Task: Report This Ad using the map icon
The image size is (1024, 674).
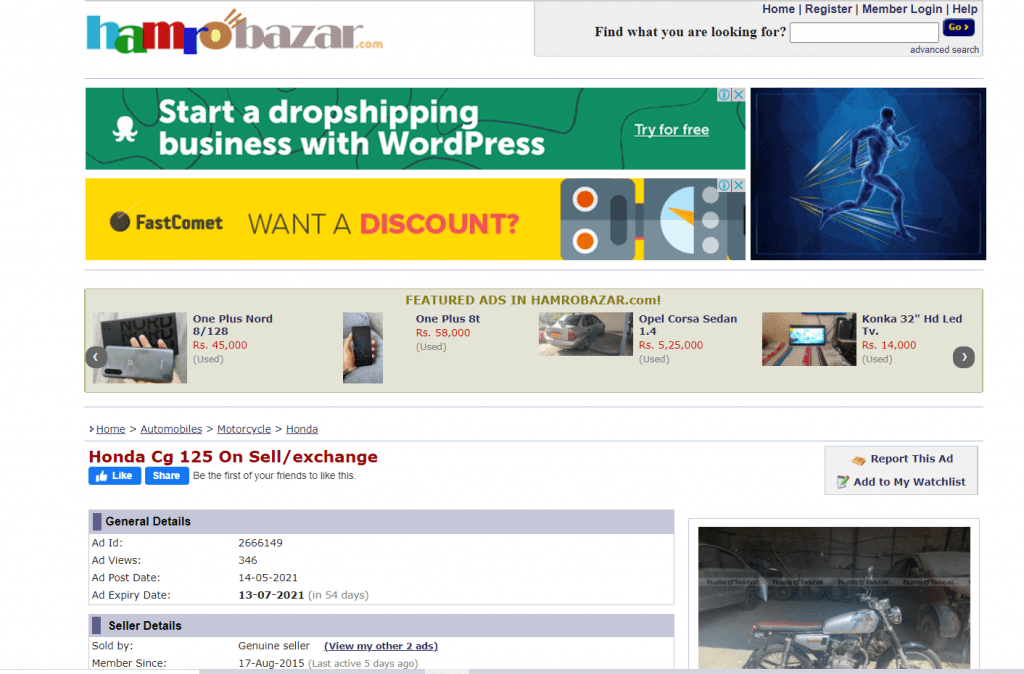Action: 859,459
